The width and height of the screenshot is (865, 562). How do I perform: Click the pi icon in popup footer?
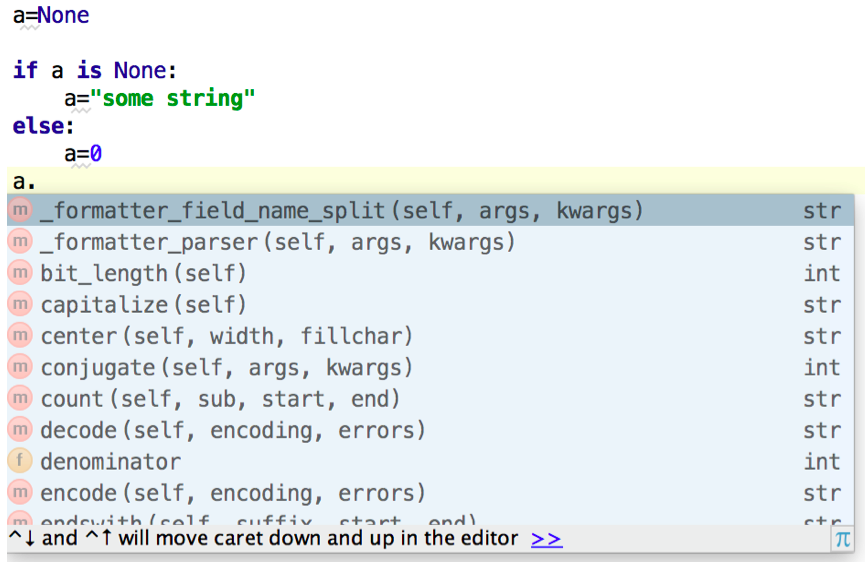tap(842, 539)
